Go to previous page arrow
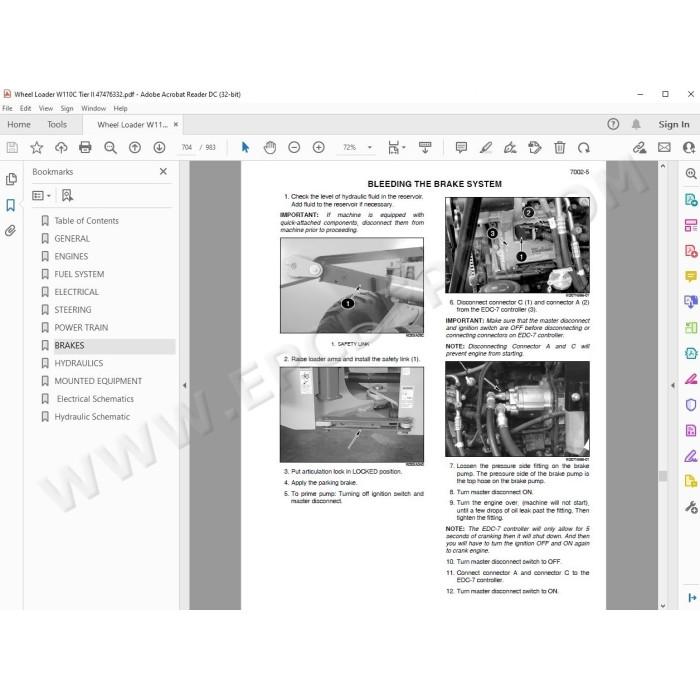This screenshot has width=700, height=700. pos(135,147)
